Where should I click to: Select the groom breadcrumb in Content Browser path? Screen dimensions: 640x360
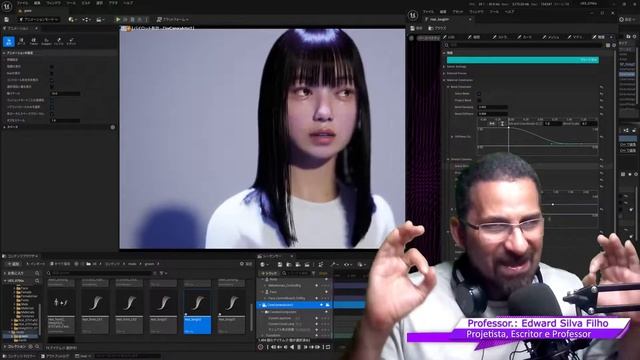click(149, 264)
